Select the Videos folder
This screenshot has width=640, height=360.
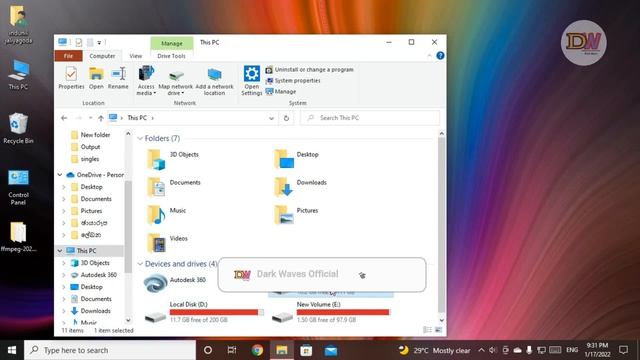click(168, 242)
